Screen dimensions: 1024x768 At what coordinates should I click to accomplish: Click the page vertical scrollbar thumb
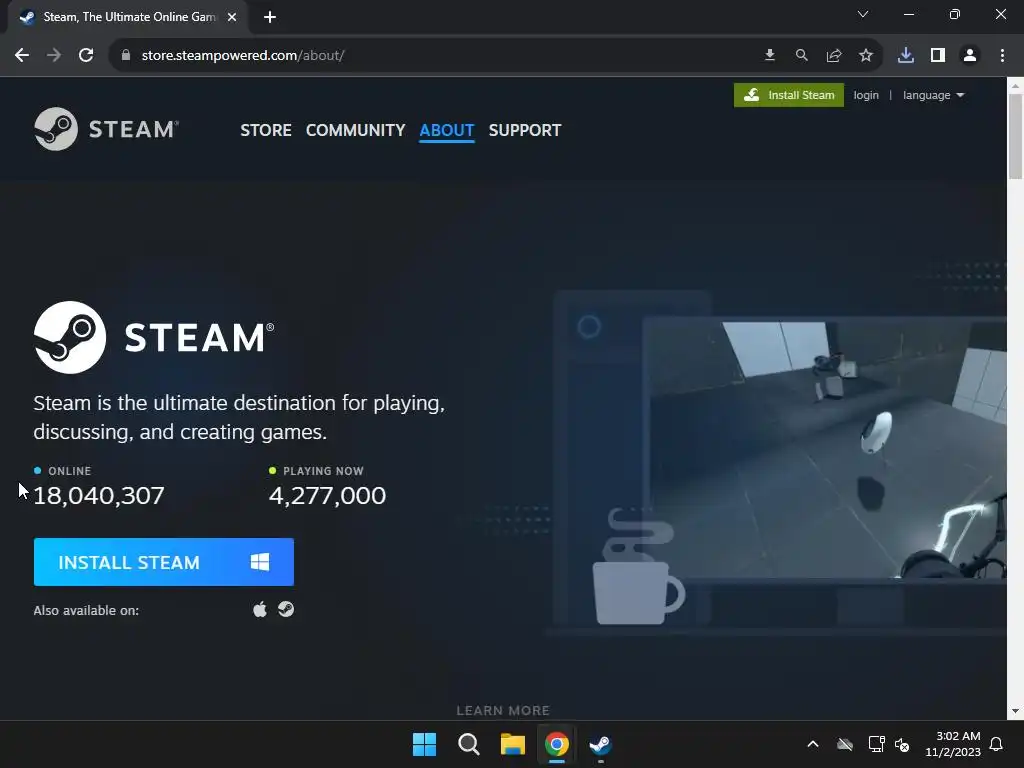(x=1015, y=136)
